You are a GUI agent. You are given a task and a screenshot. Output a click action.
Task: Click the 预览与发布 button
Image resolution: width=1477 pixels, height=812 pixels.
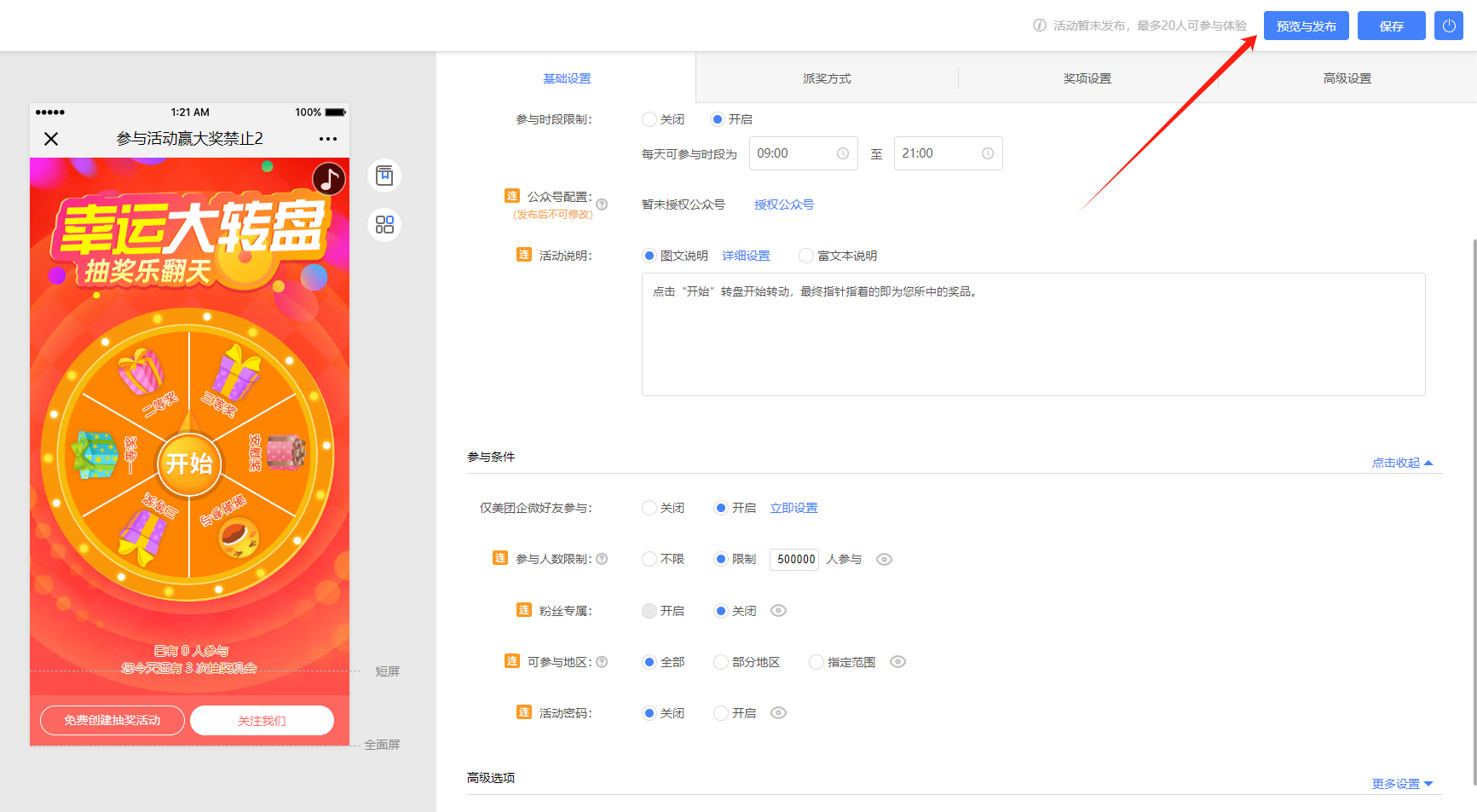(1307, 26)
